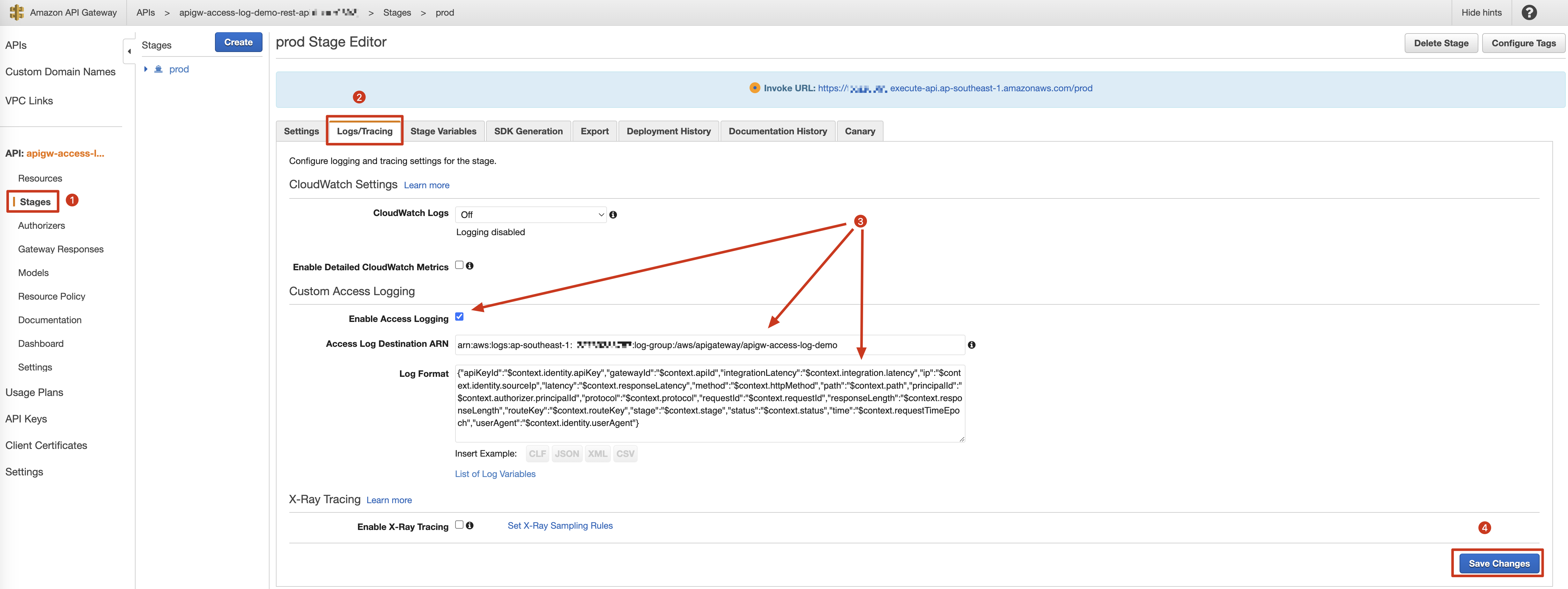Insert the CLF log format example
1568x589 pixels.
(x=537, y=454)
